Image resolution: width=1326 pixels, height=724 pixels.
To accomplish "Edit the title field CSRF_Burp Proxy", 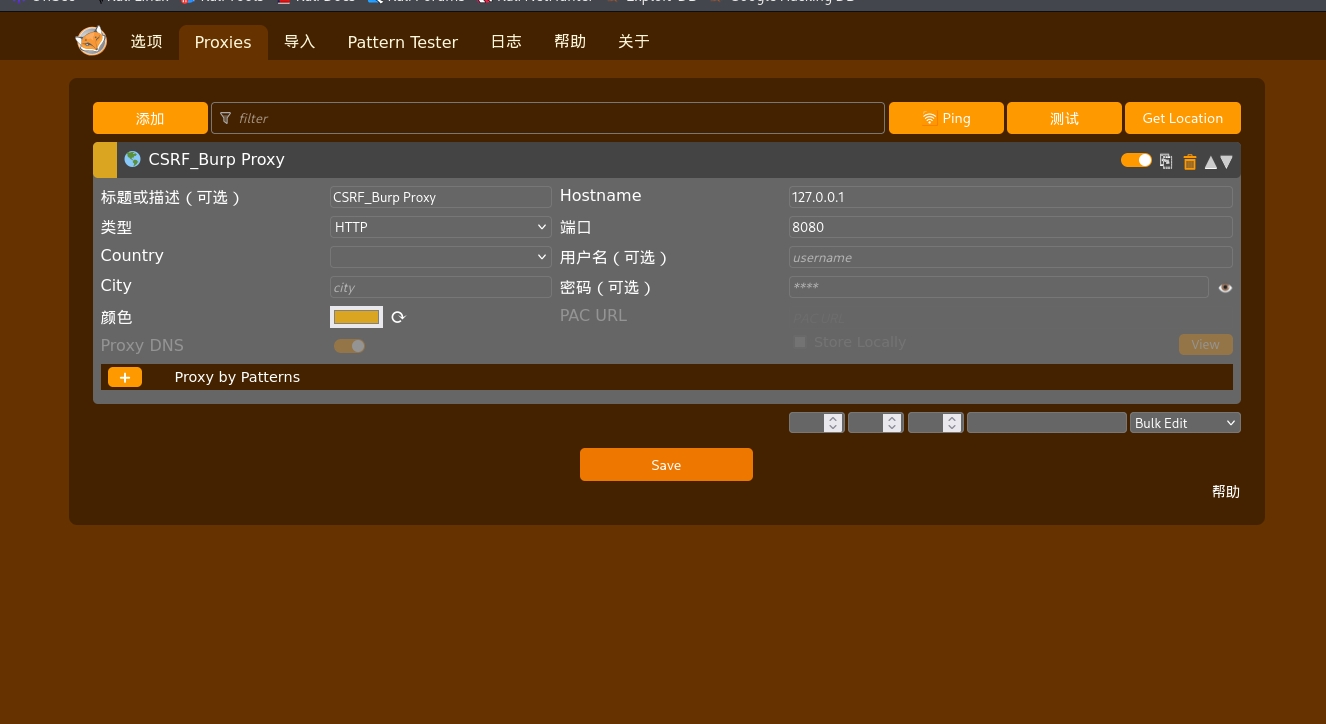I will point(441,197).
